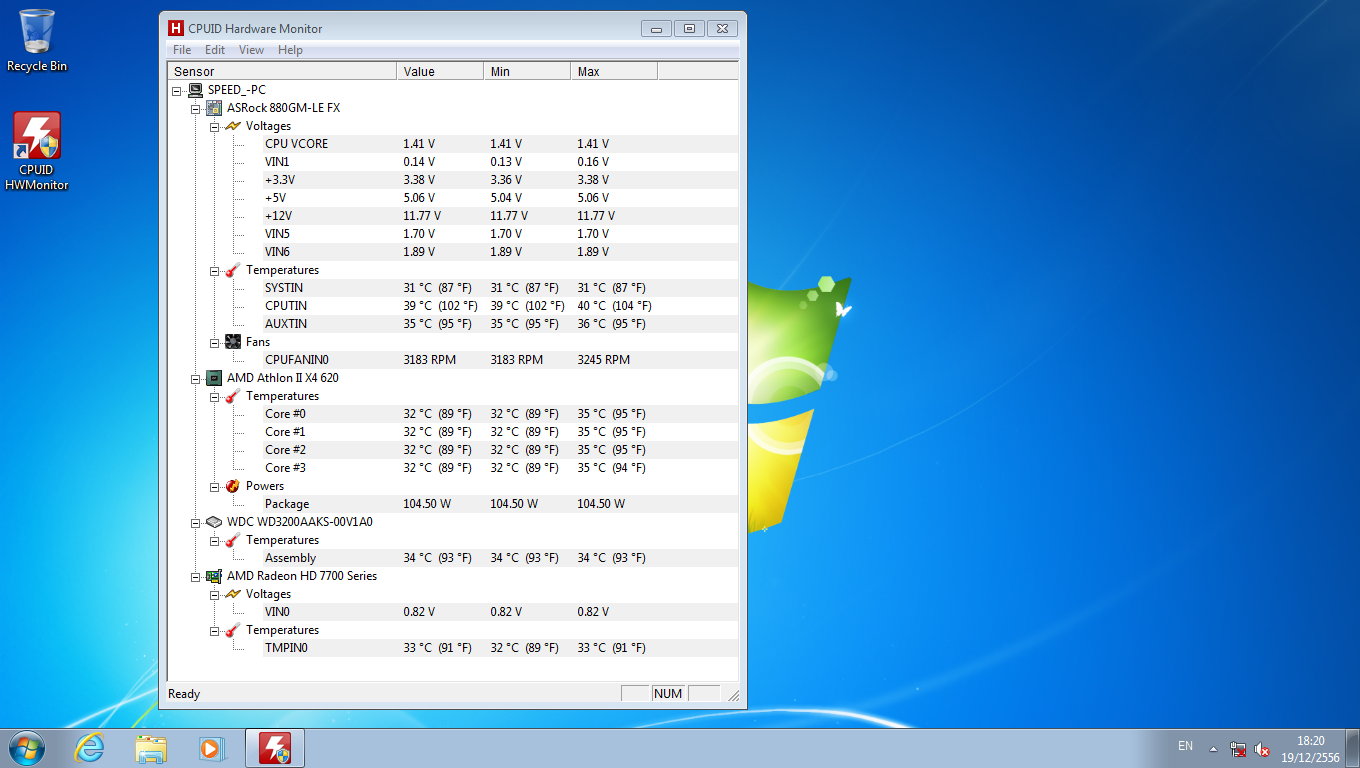1360x768 pixels.
Task: Collapse the Voltages group under ASRock
Action: [214, 126]
